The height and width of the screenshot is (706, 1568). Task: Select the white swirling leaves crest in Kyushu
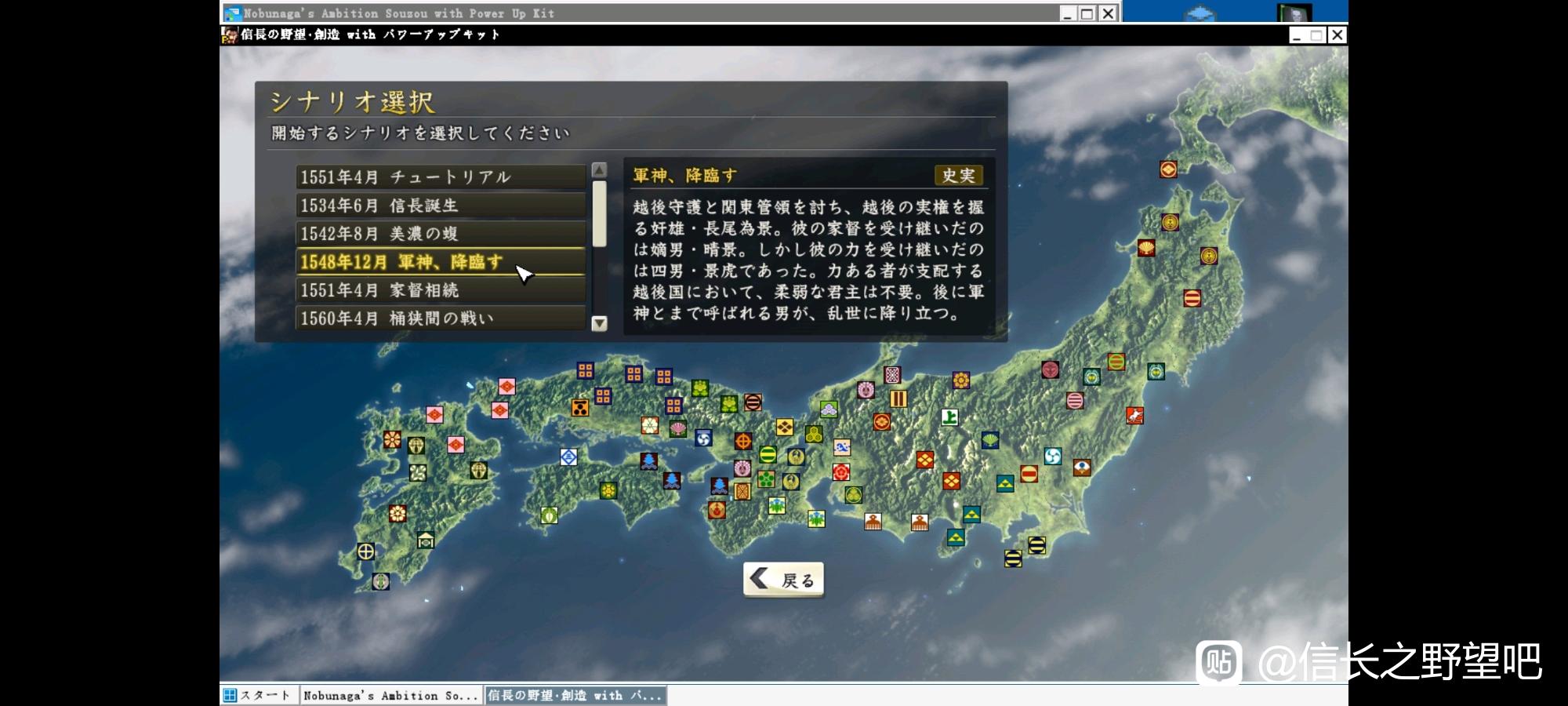[x=418, y=472]
